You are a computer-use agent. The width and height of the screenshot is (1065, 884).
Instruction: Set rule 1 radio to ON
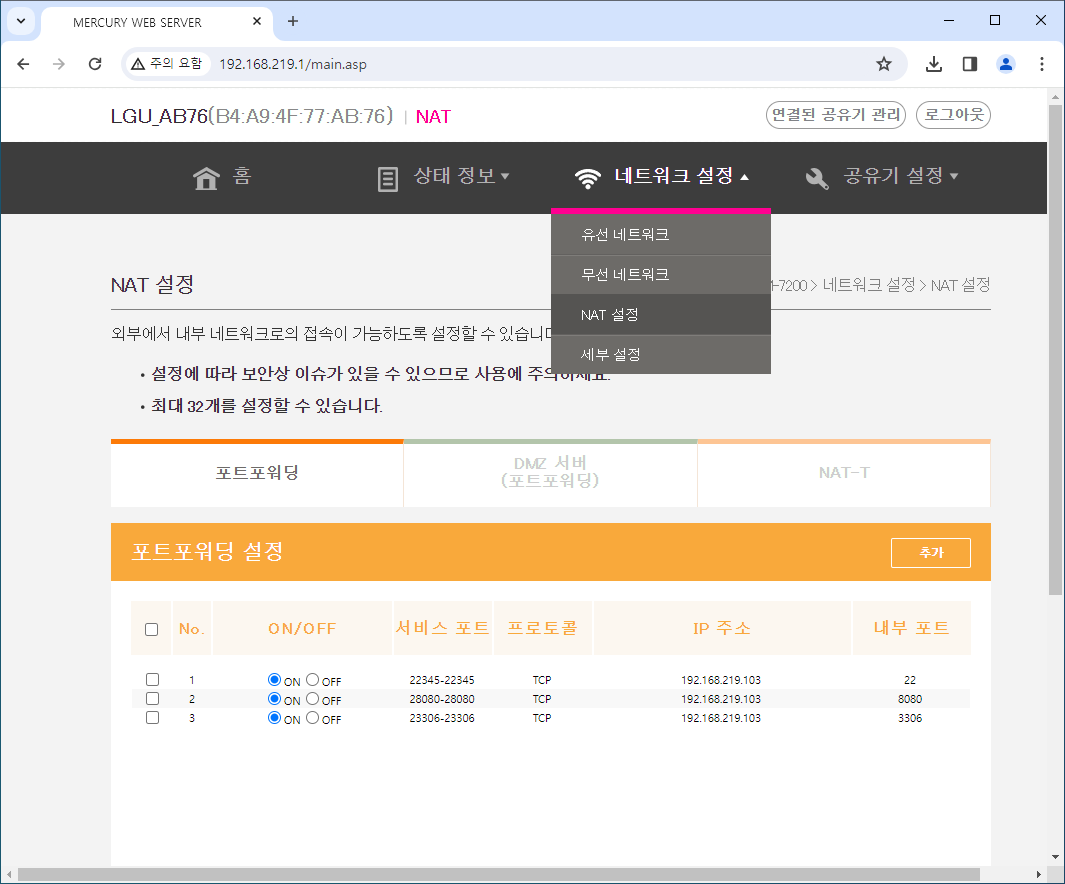click(274, 680)
